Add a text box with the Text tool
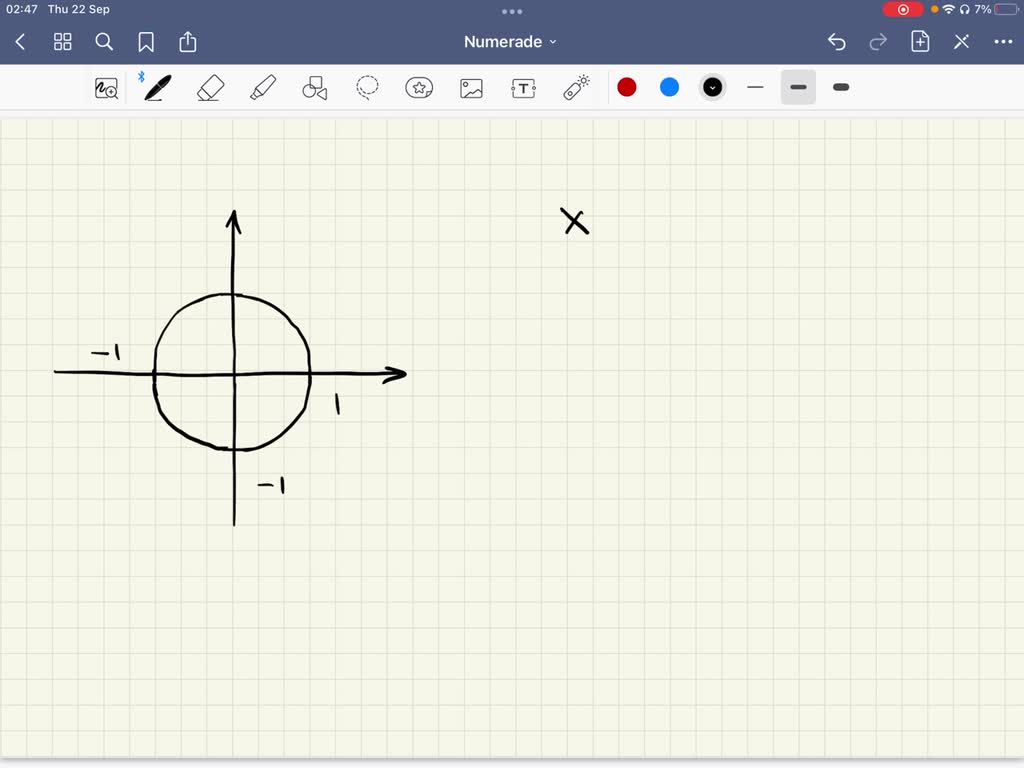This screenshot has height=768, width=1024. click(x=523, y=87)
